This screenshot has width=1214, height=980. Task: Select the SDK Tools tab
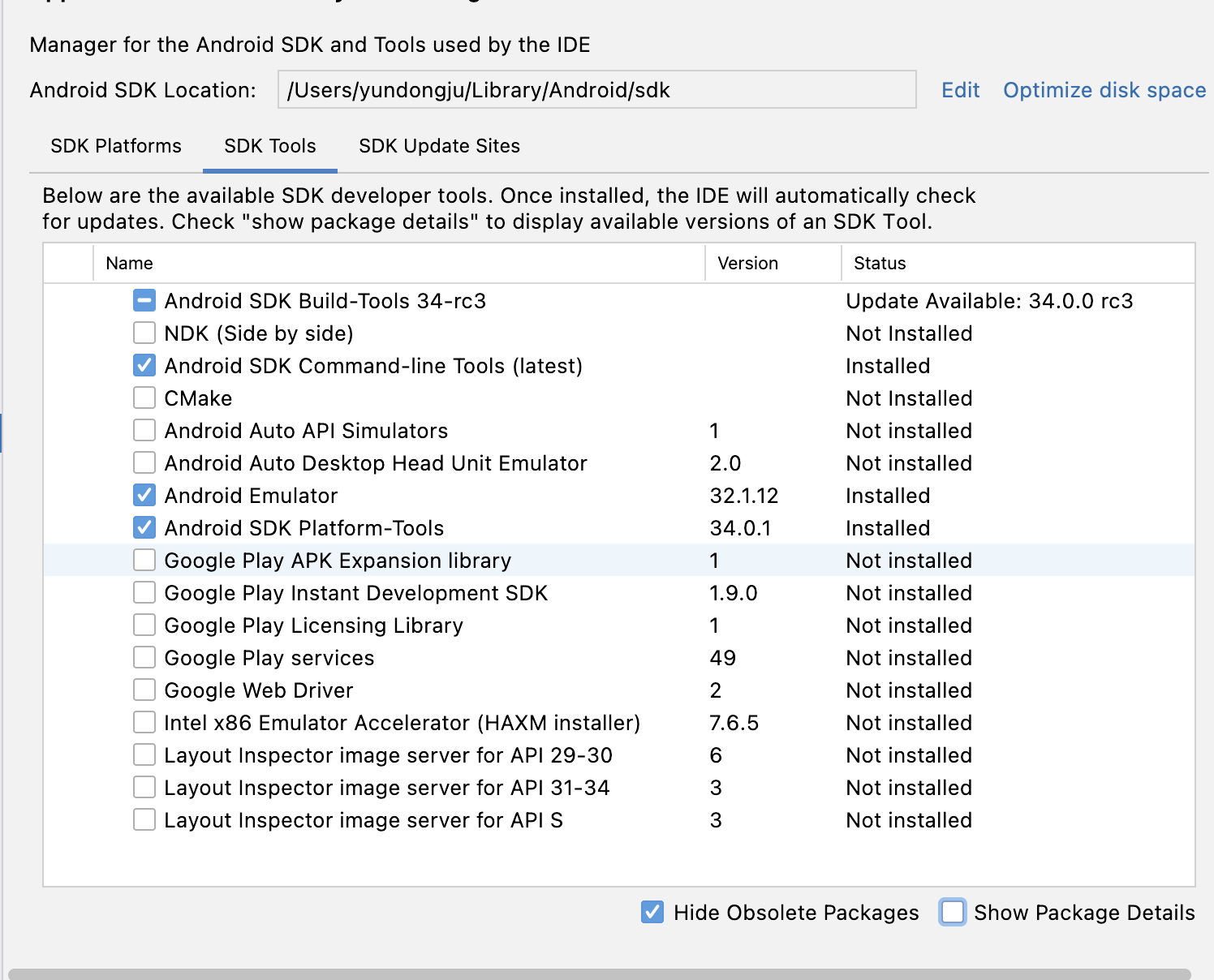click(x=270, y=146)
